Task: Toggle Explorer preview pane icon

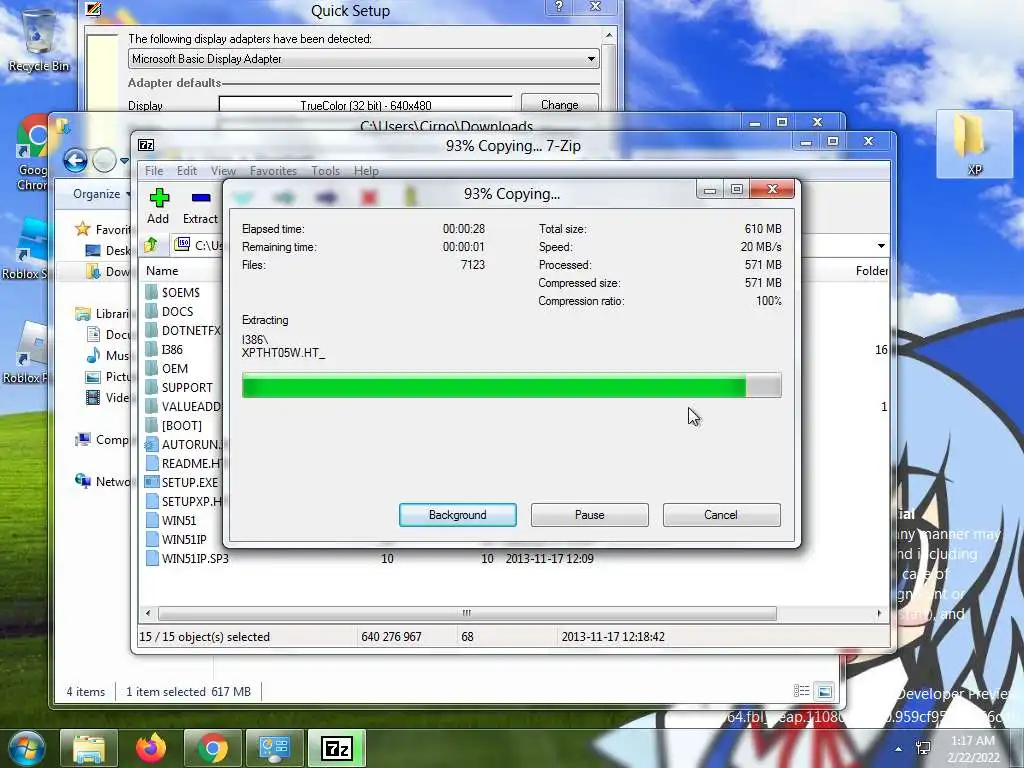Action: (825, 691)
